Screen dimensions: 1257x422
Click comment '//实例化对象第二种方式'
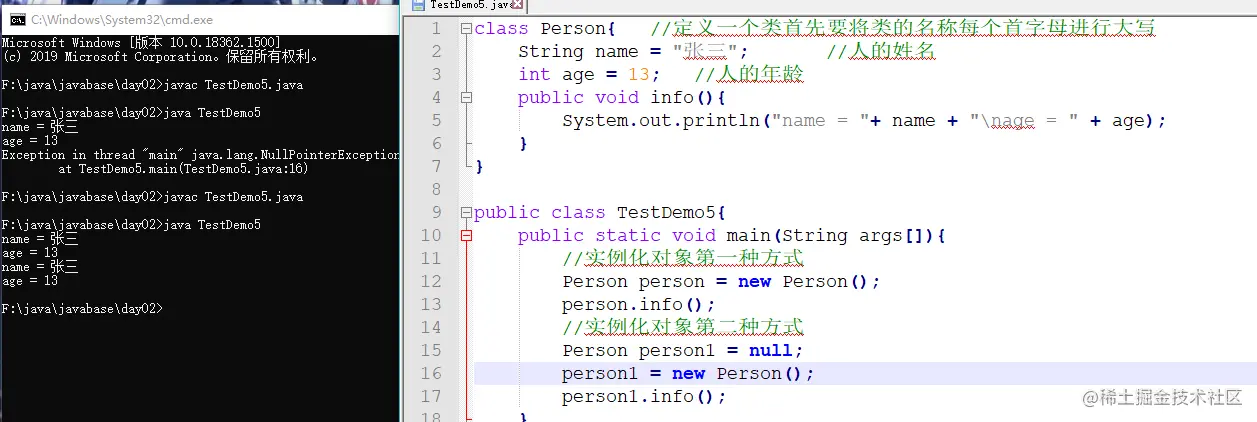pos(683,327)
